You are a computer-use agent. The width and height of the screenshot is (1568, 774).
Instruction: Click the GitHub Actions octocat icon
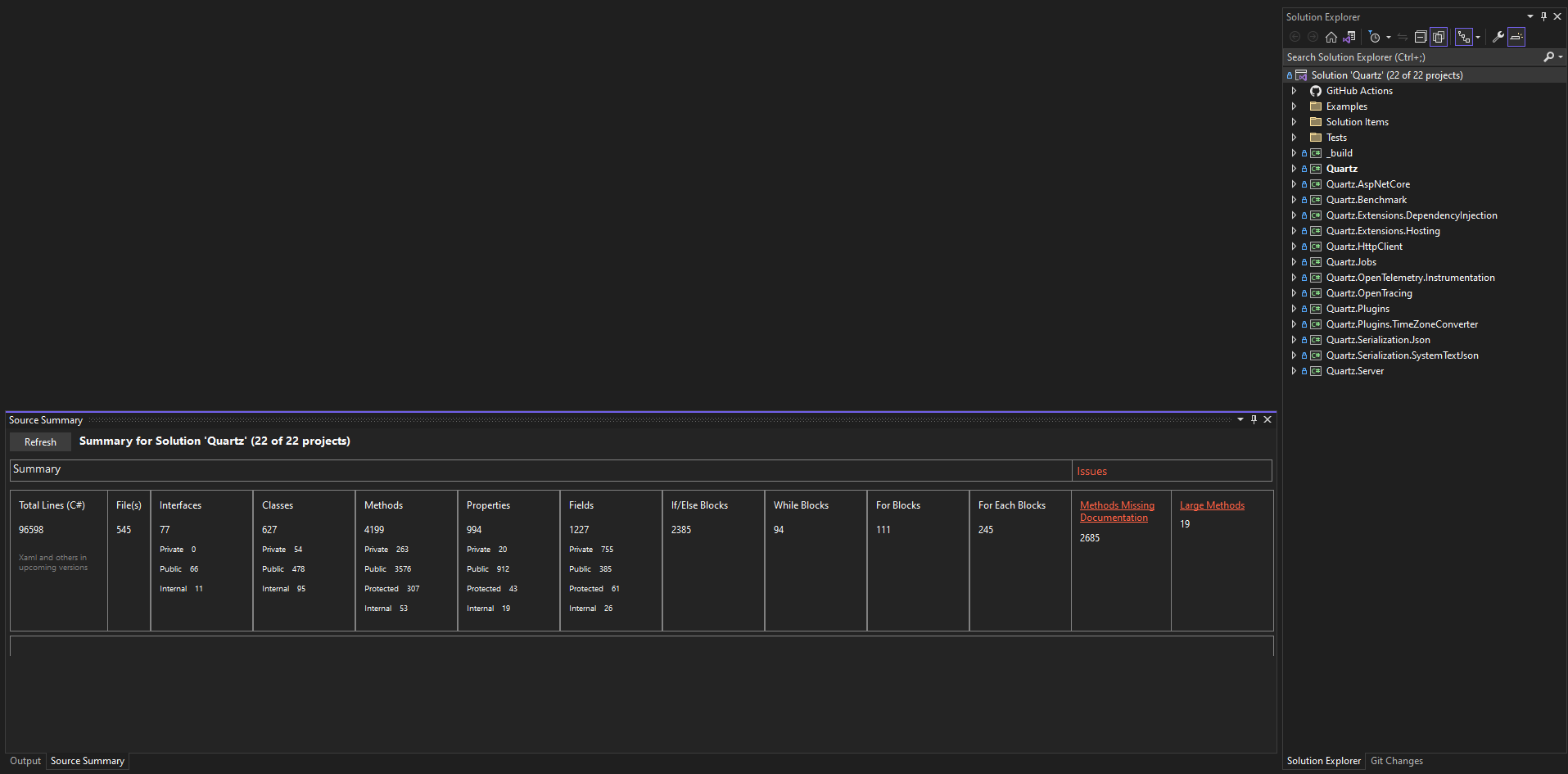coord(1316,91)
